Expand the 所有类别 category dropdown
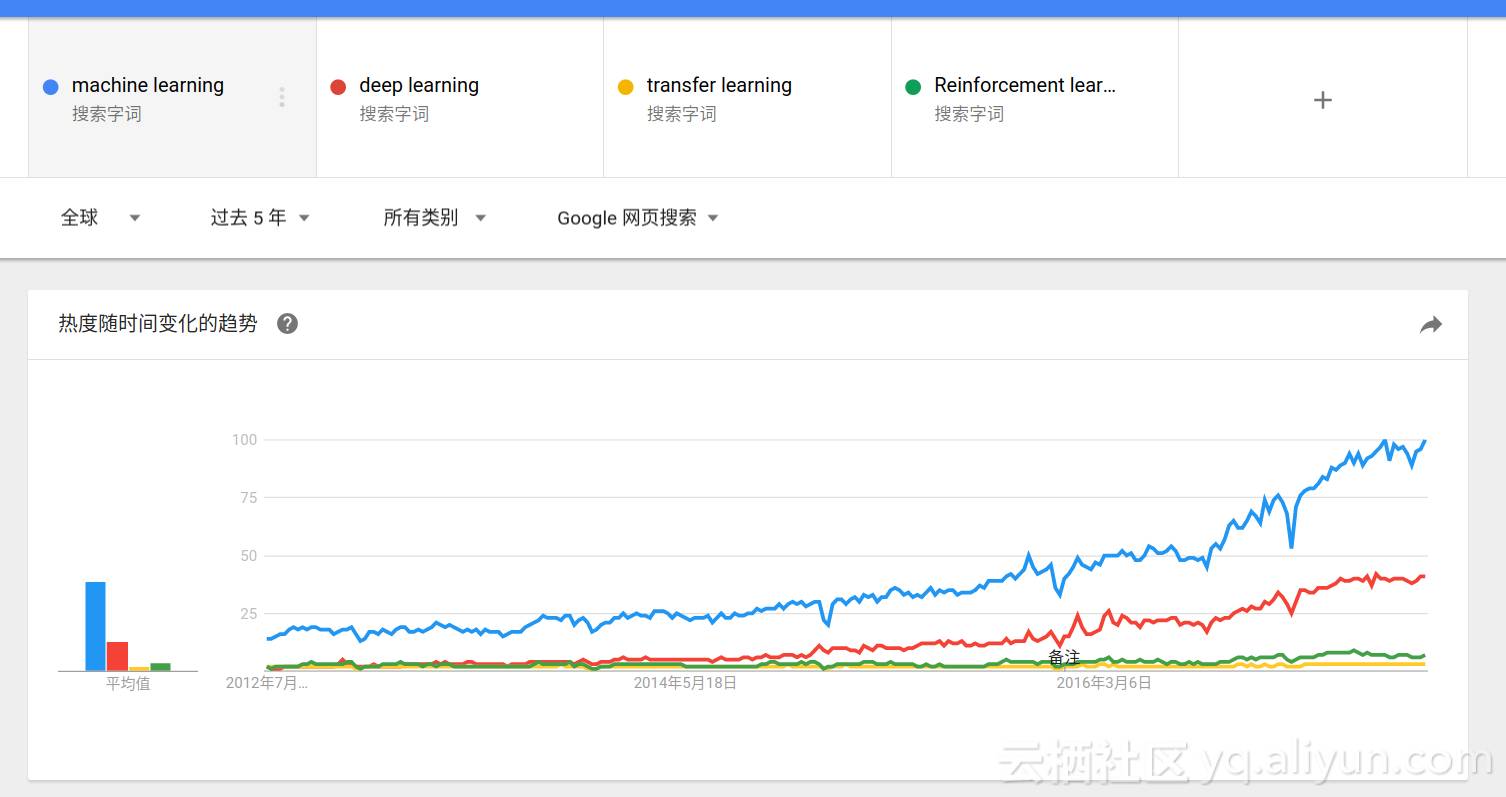 (434, 218)
